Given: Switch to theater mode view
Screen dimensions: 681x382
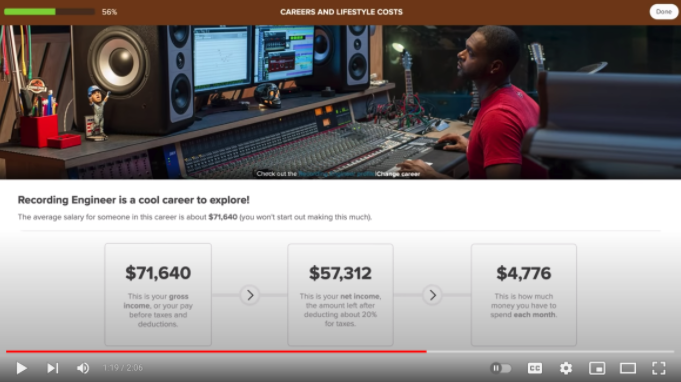Looking at the screenshot, I should [628, 368].
